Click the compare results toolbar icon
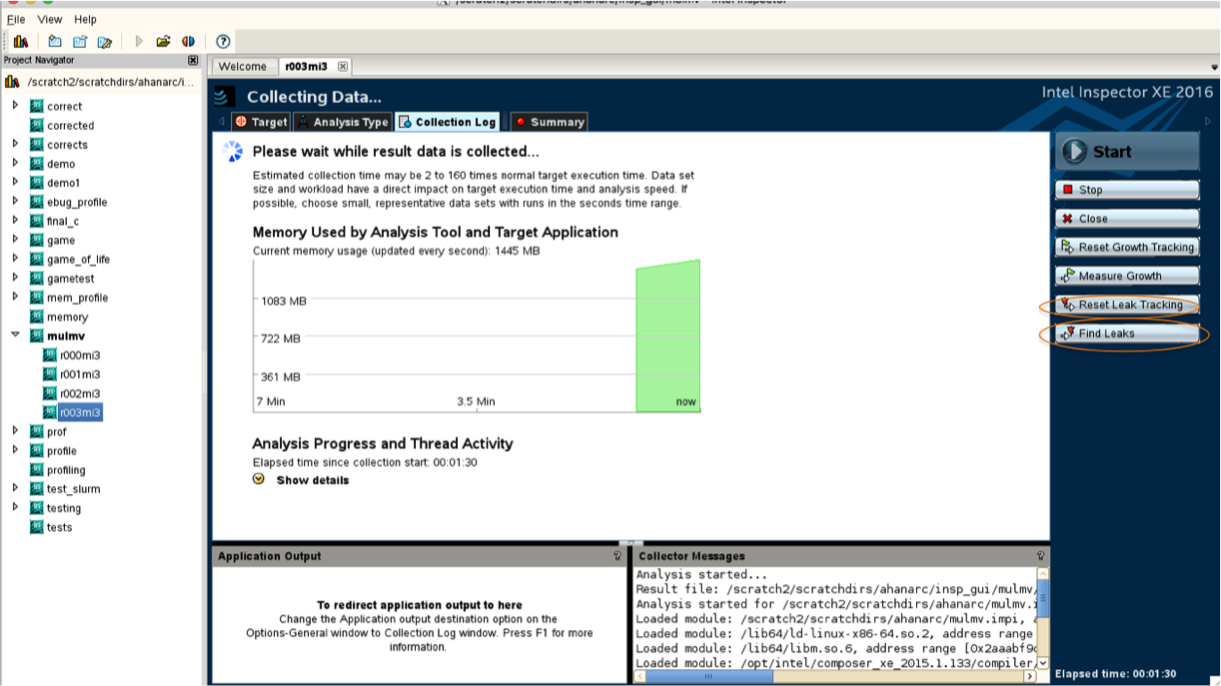The height and width of the screenshot is (686, 1221). tap(190, 41)
